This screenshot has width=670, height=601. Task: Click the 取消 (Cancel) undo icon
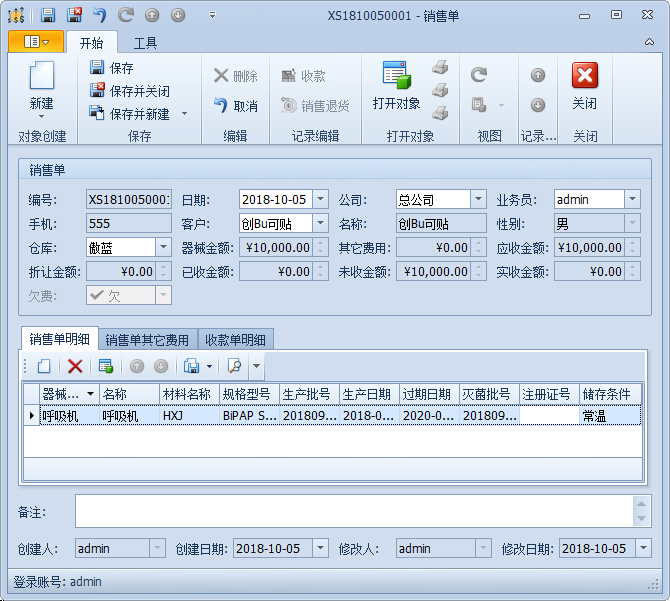pos(235,106)
